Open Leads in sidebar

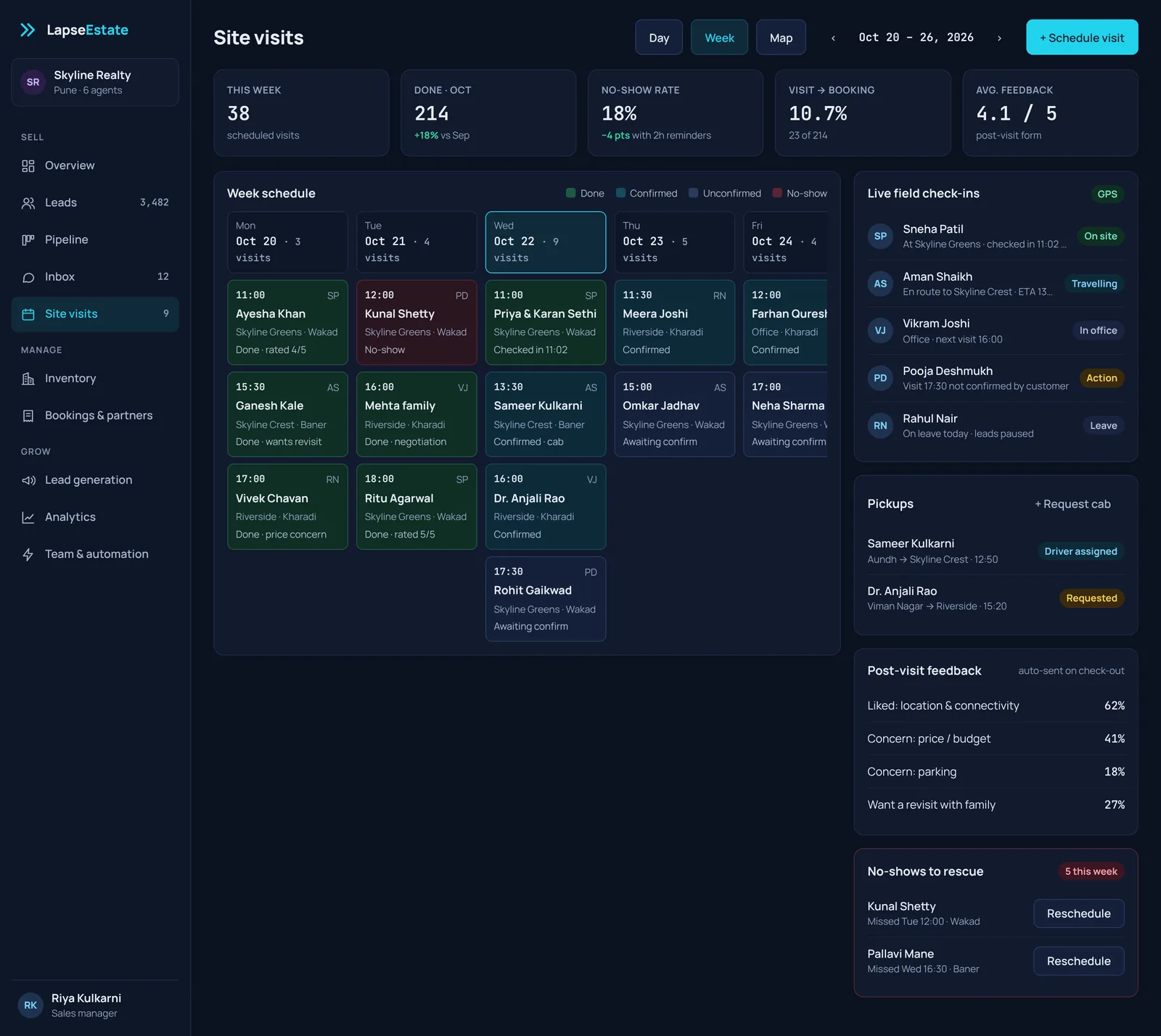coord(95,203)
